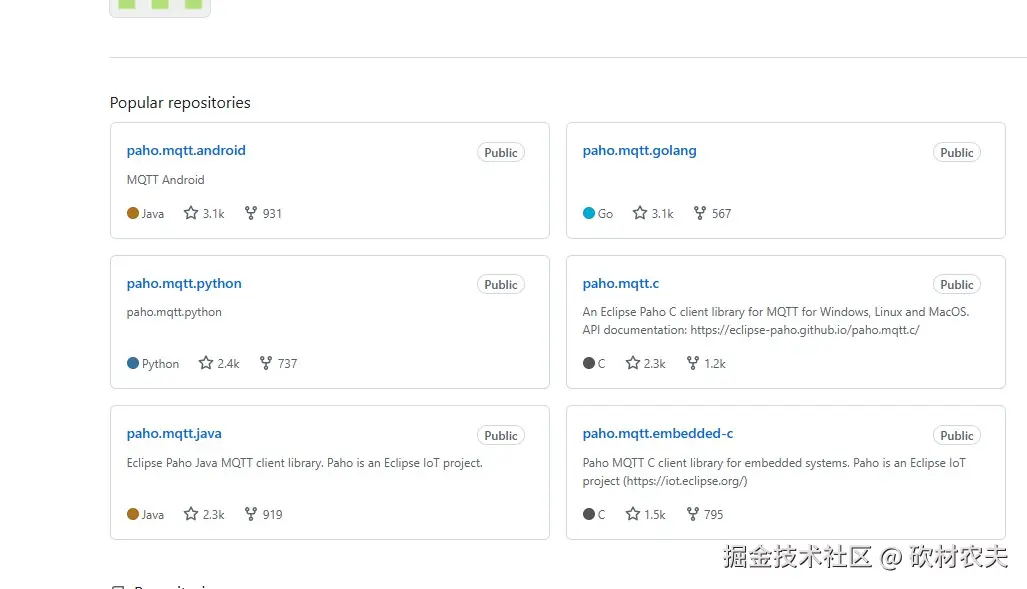
Task: Click the 931 fork count
Action: (272, 214)
